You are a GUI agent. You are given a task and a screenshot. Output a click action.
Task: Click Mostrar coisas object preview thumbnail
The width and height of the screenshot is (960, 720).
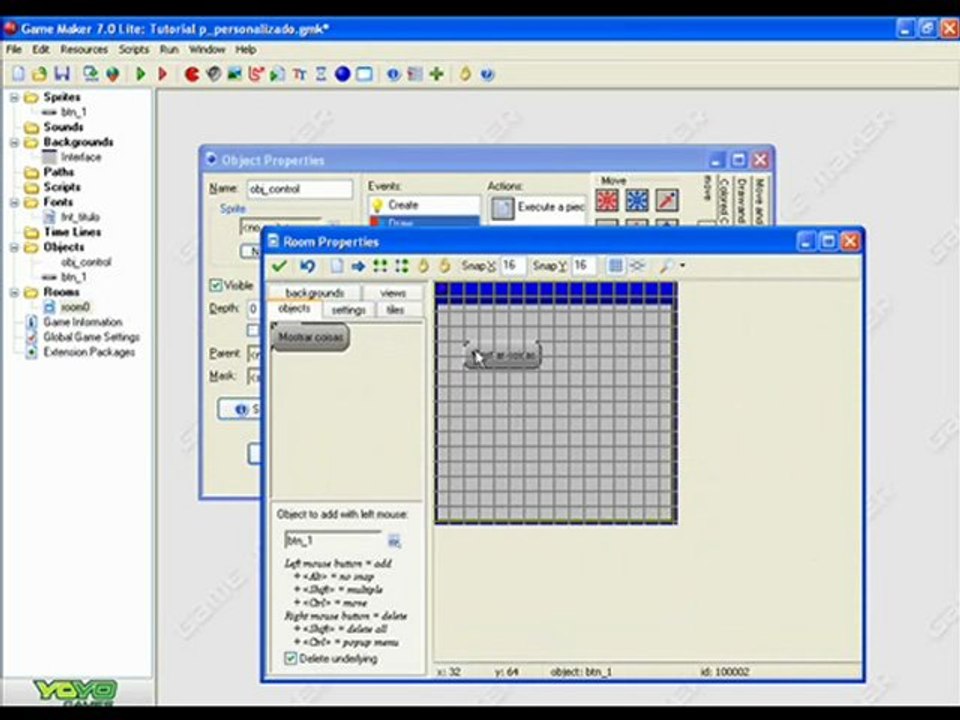click(310, 337)
